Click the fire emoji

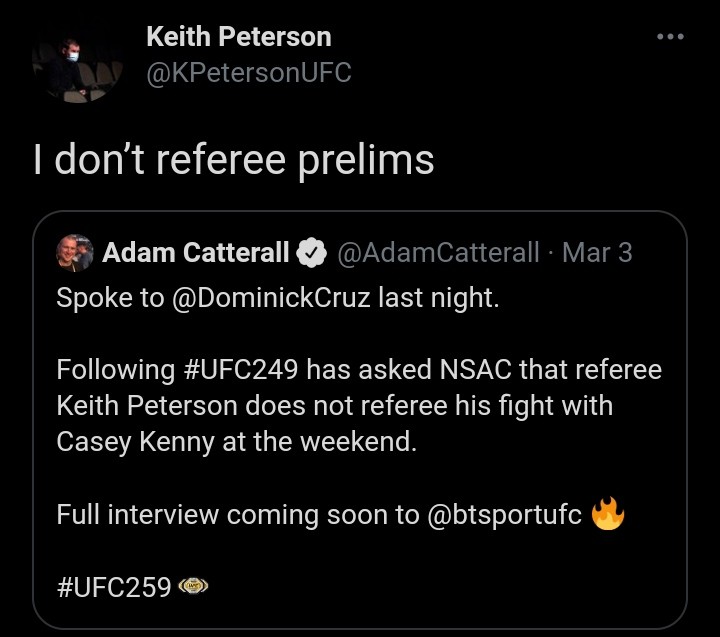point(608,515)
